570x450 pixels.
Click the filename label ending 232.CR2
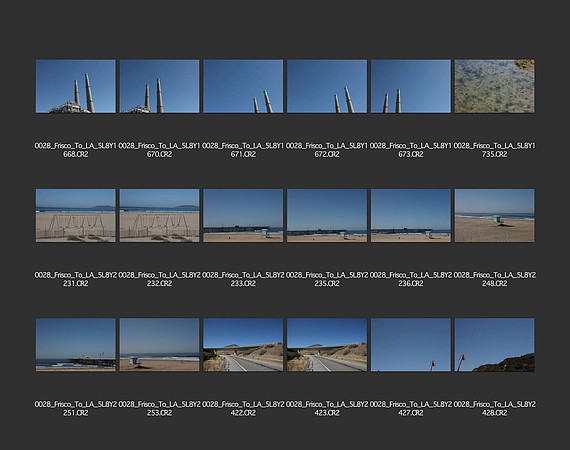tap(159, 279)
